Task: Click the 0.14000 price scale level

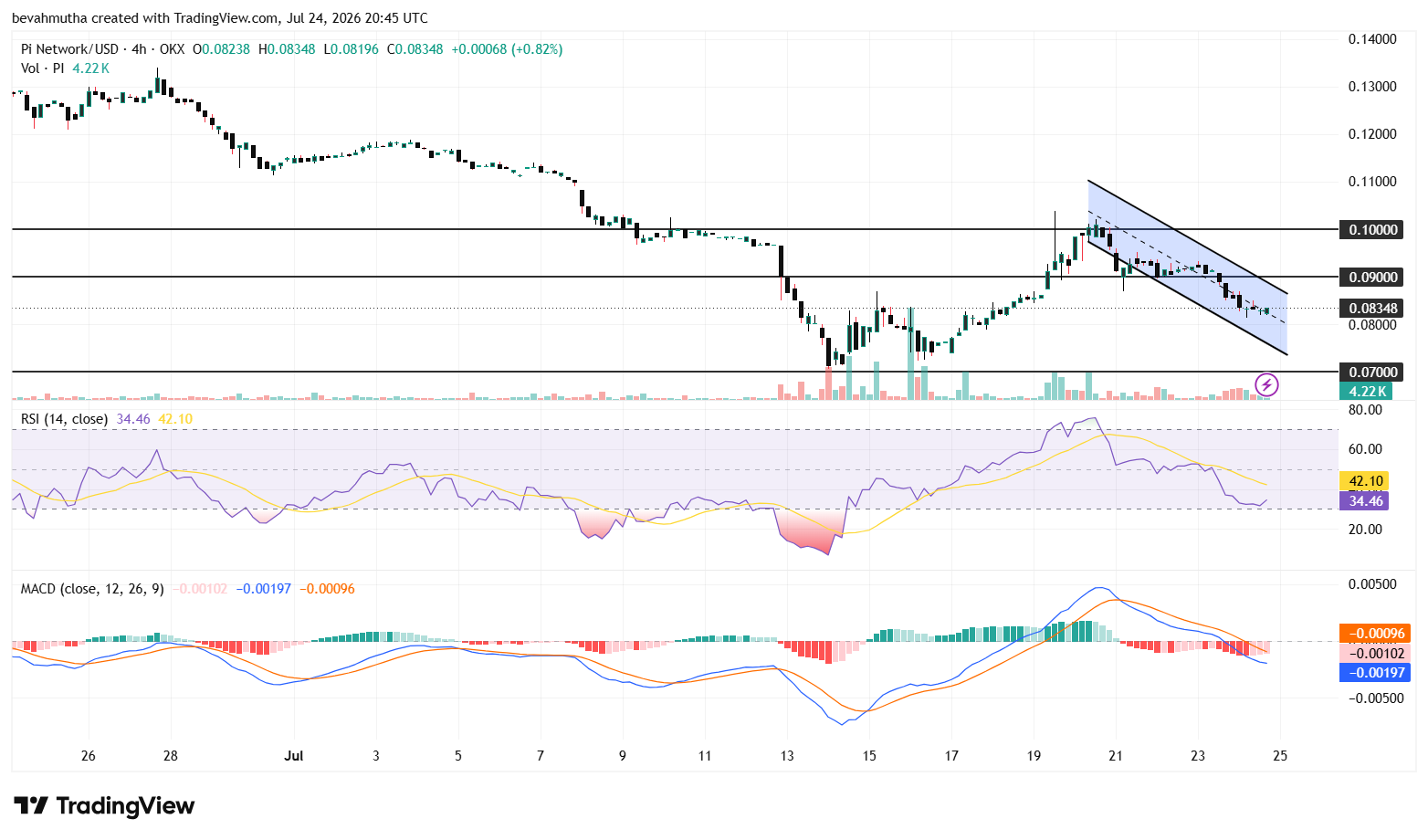Action: pyautogui.click(x=1372, y=38)
